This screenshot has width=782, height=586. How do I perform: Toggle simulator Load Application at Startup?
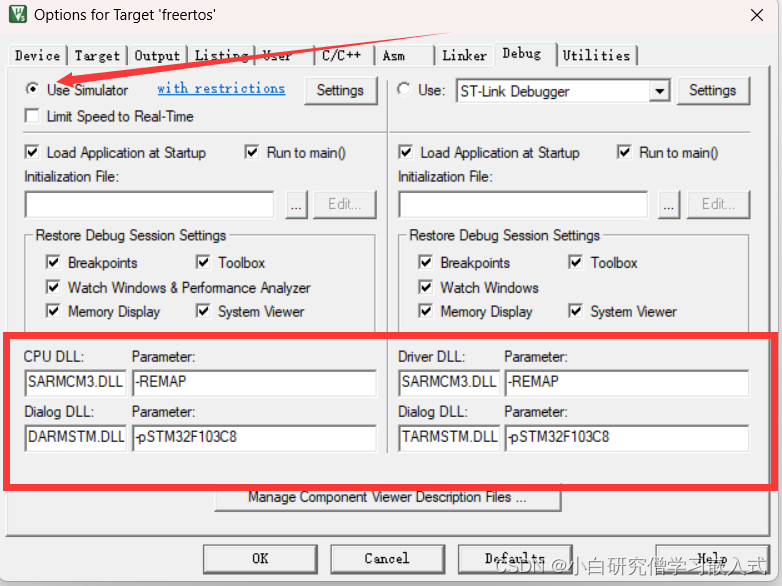click(x=32, y=152)
